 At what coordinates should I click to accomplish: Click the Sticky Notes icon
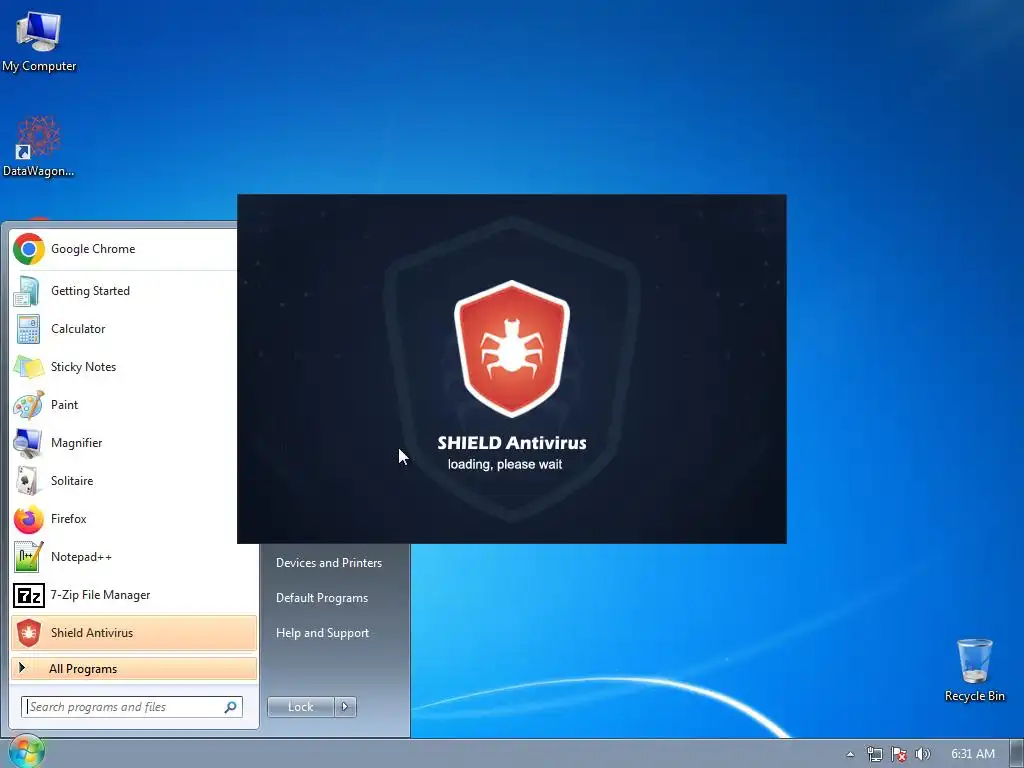tap(29, 367)
